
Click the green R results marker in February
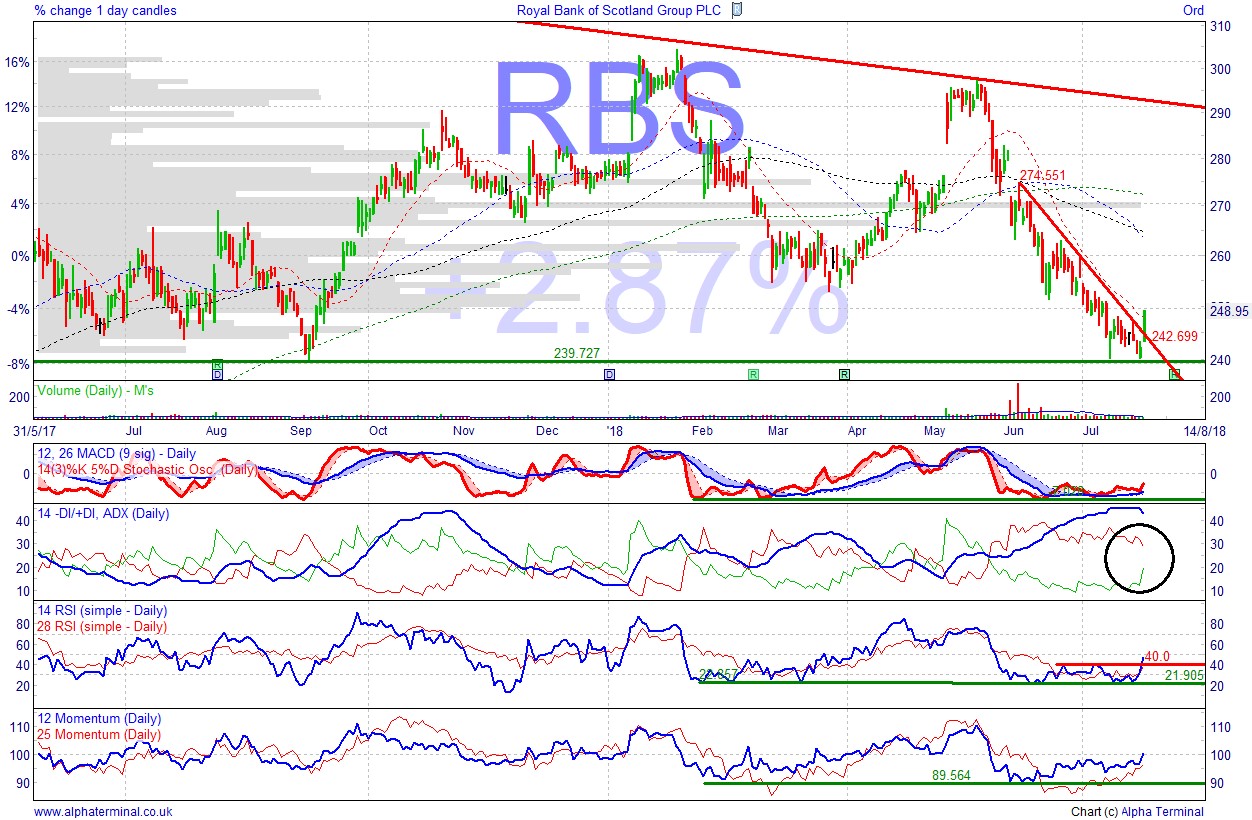[753, 374]
